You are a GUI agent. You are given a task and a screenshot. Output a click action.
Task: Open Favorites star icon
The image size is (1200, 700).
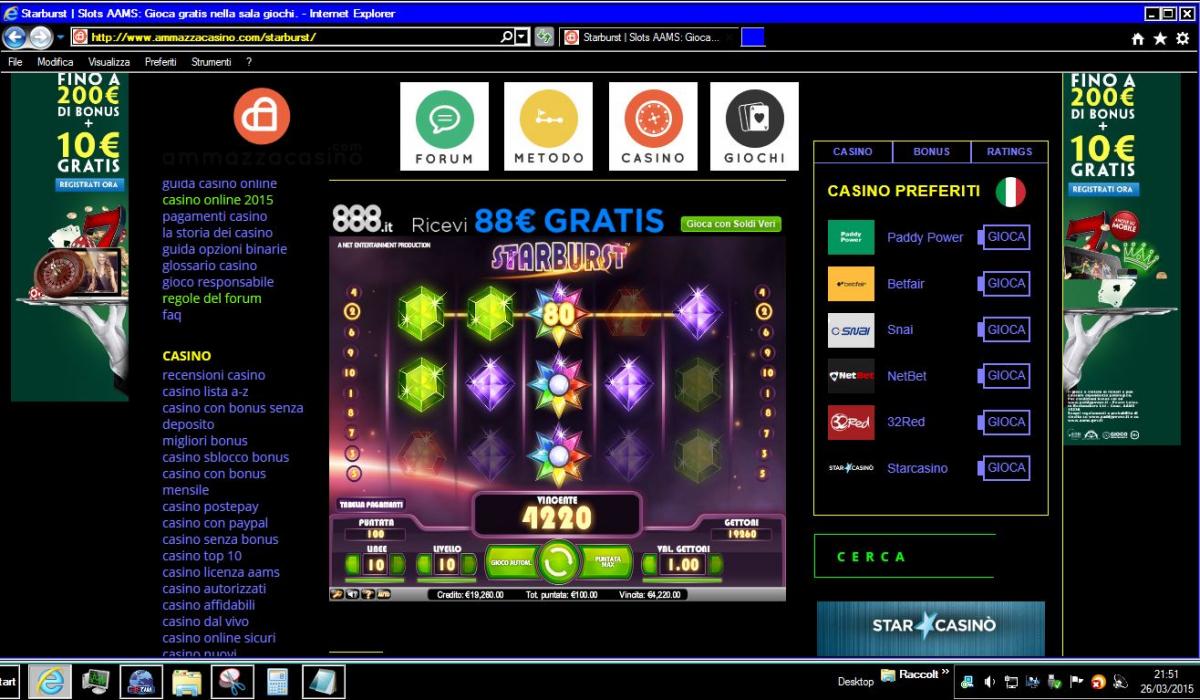click(1160, 38)
